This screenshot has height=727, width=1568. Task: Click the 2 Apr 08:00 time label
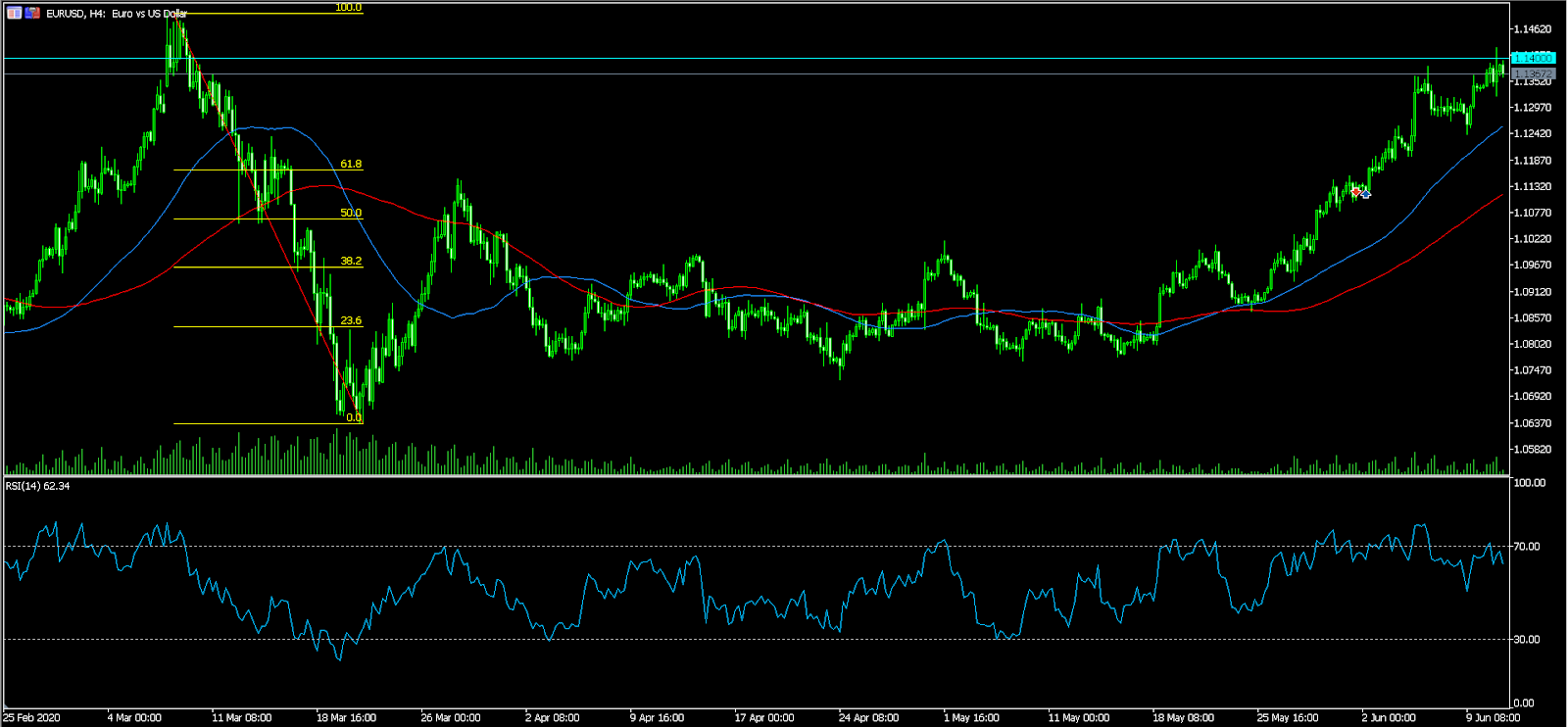(552, 718)
